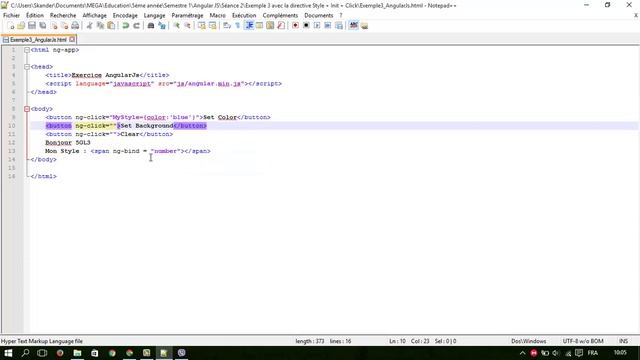Viewport: 640px width, 360px height.
Task: Click the Replace toolbar icon
Action: point(162,26)
